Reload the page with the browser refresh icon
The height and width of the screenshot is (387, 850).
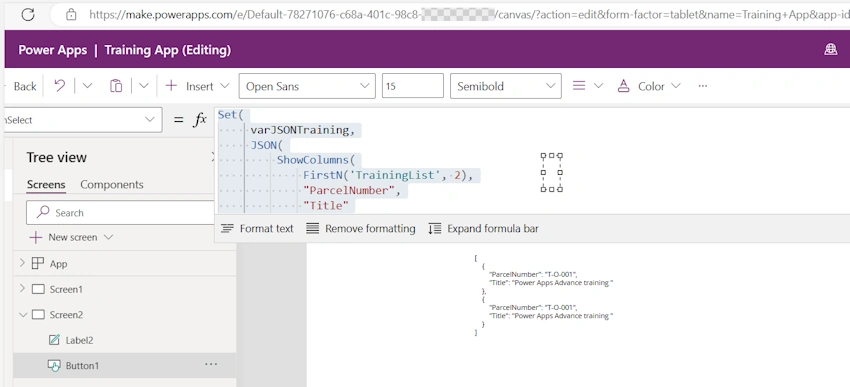(28, 15)
